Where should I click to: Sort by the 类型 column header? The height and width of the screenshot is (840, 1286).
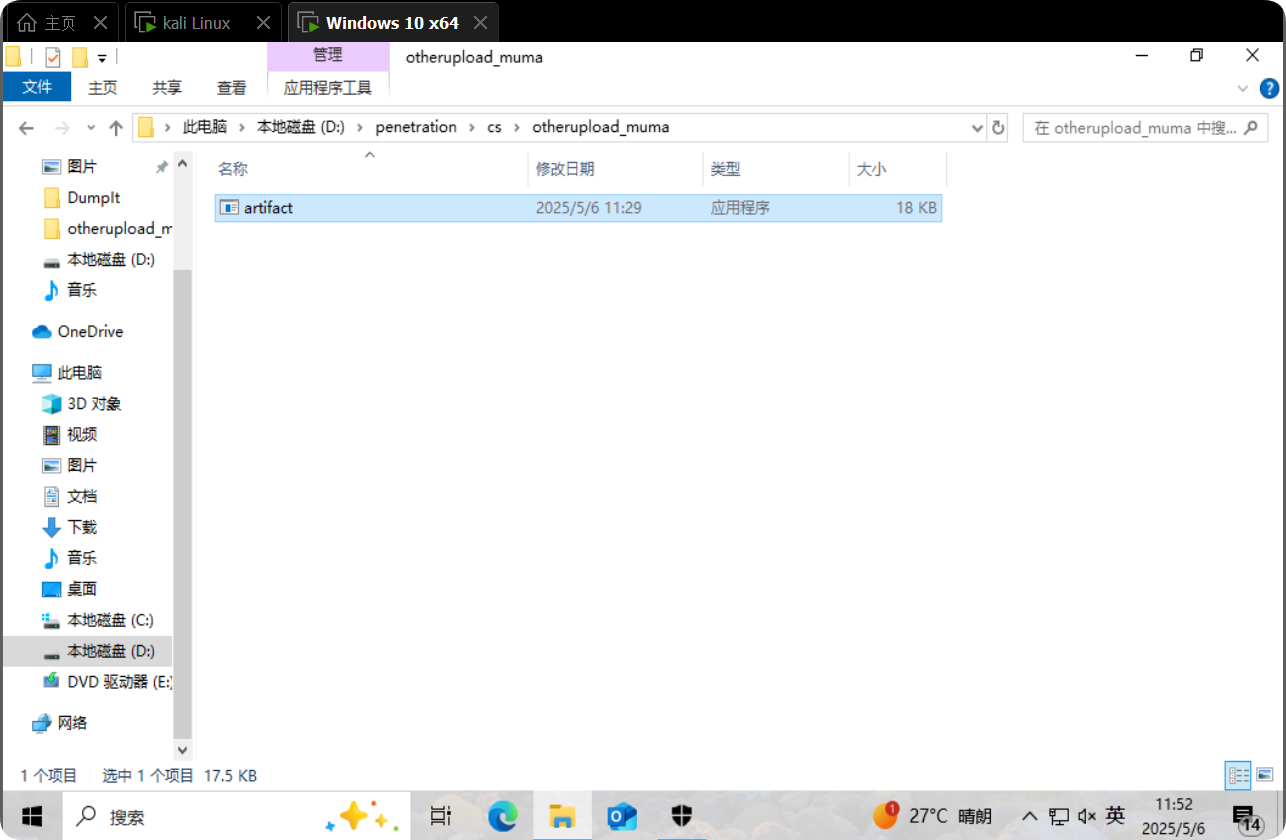click(776, 169)
